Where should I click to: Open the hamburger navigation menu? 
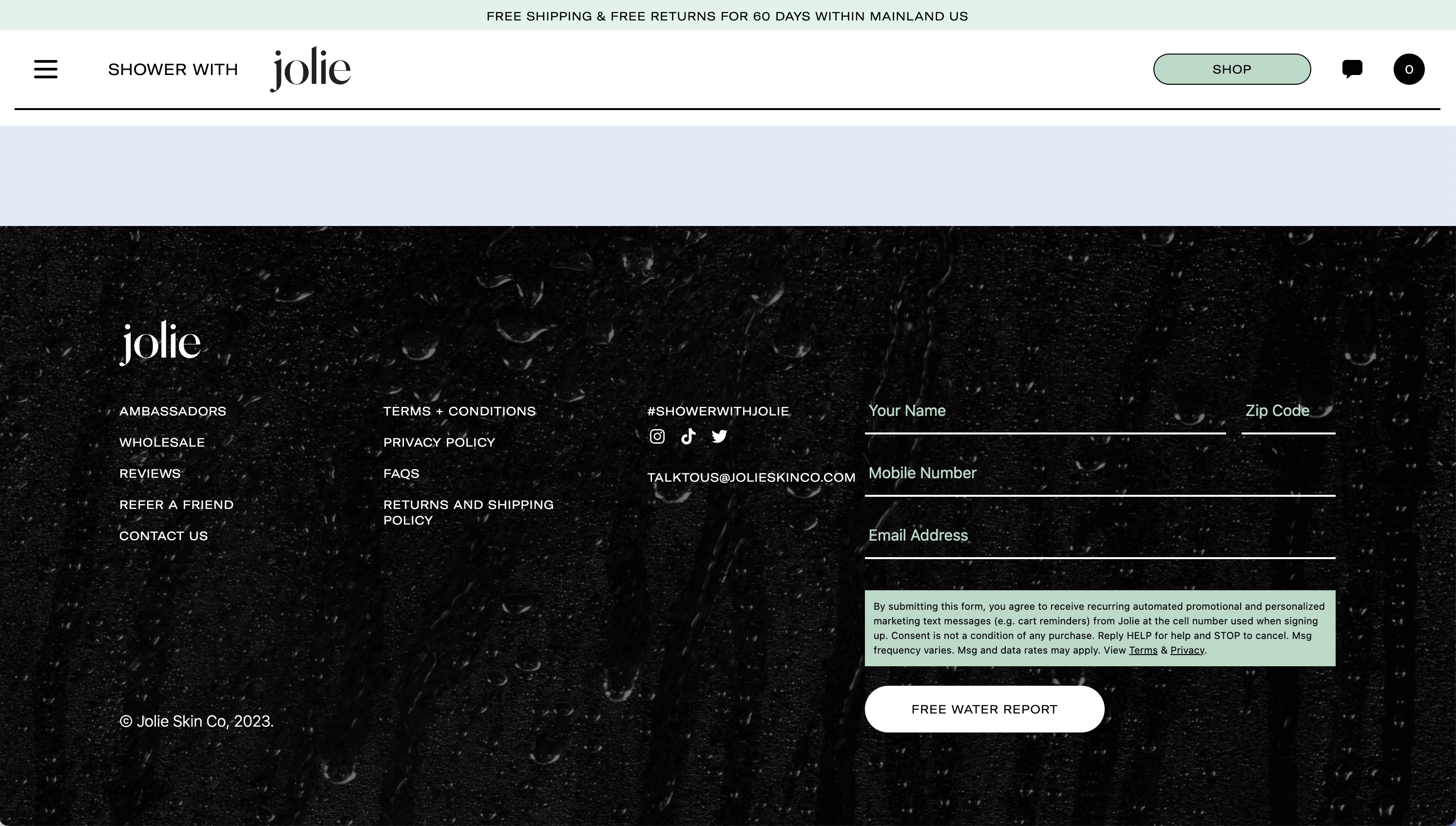click(x=45, y=69)
